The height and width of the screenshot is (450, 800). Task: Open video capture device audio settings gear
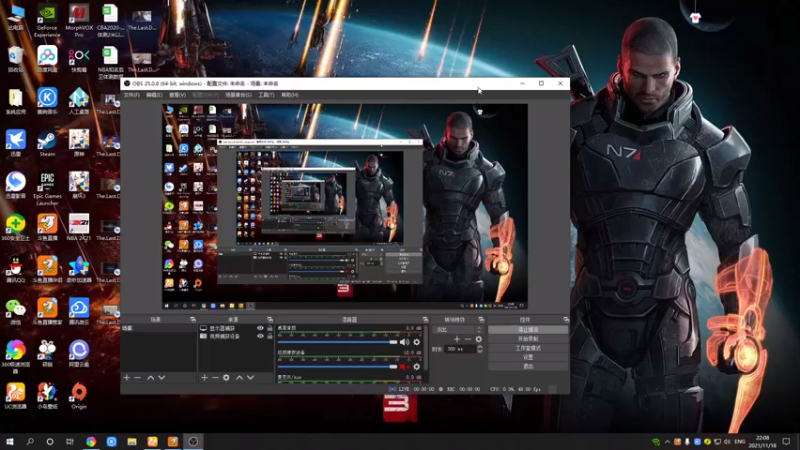417,366
